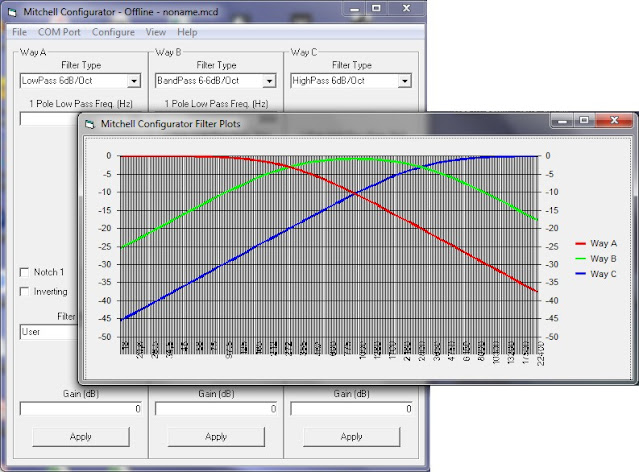The image size is (639, 472).
Task: Toggle the Inverting checkbox
Action: [24, 291]
